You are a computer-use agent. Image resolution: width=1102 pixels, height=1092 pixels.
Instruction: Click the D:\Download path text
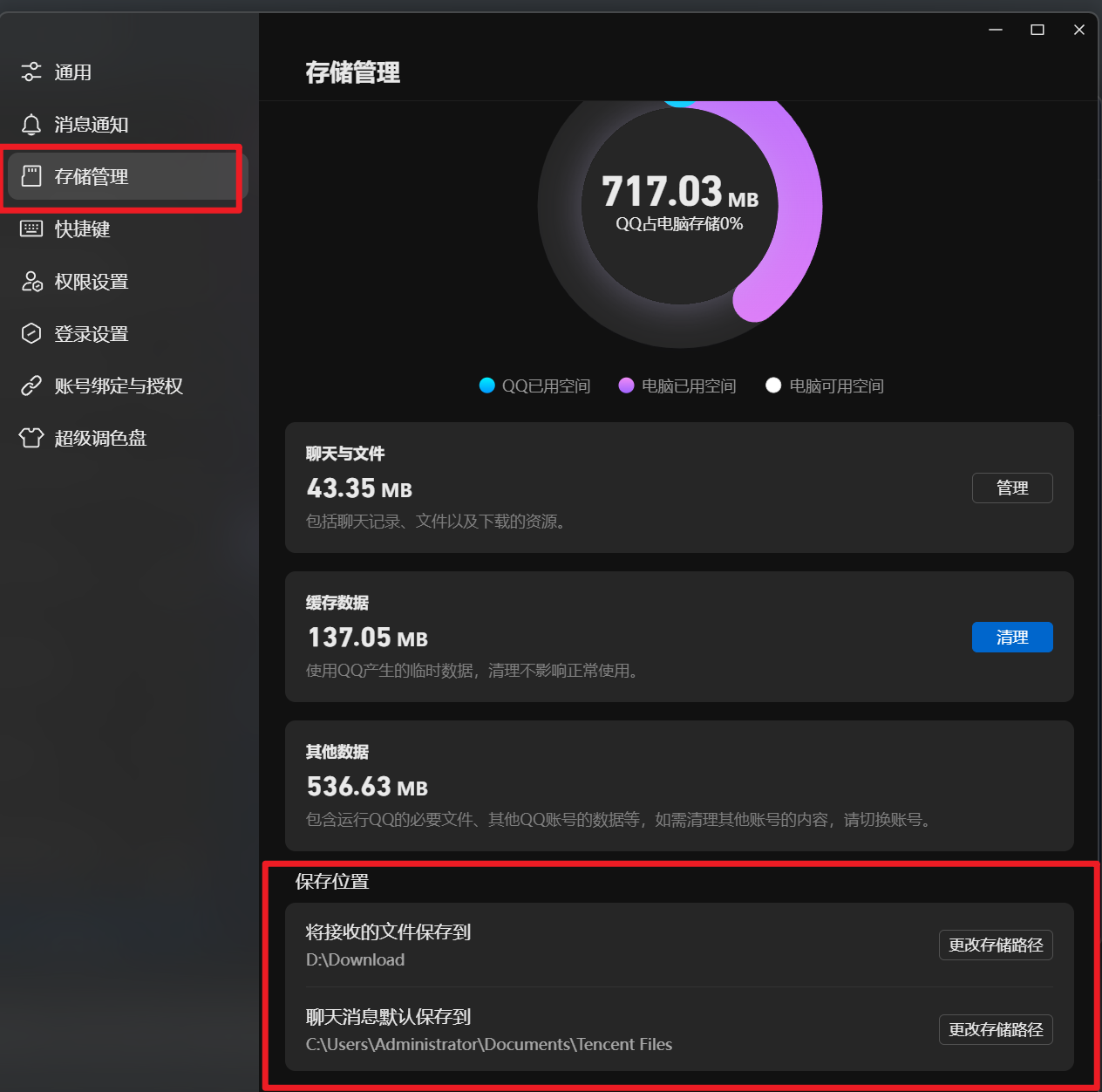pyautogui.click(x=355, y=960)
